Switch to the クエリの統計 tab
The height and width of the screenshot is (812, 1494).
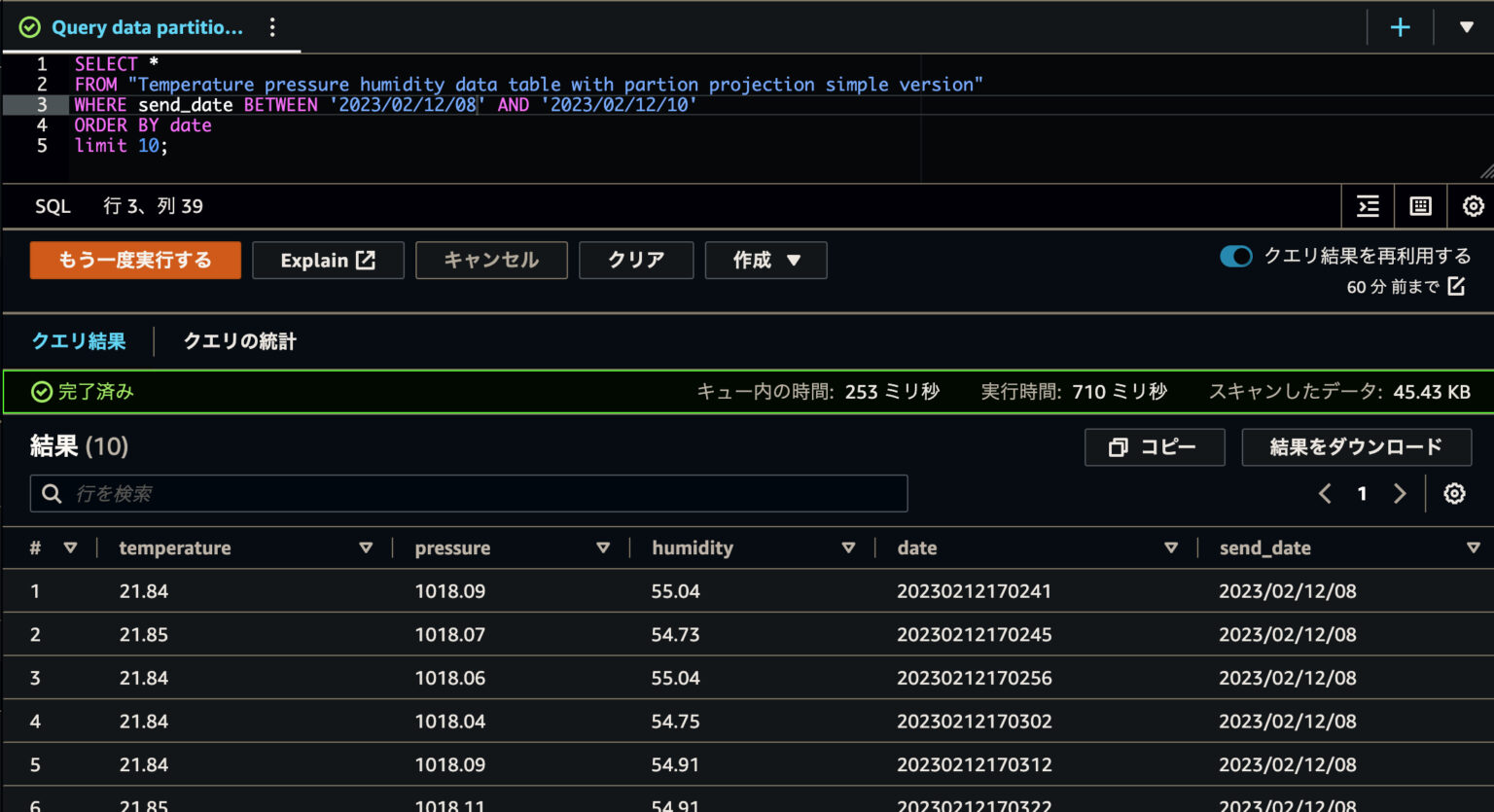(x=238, y=341)
